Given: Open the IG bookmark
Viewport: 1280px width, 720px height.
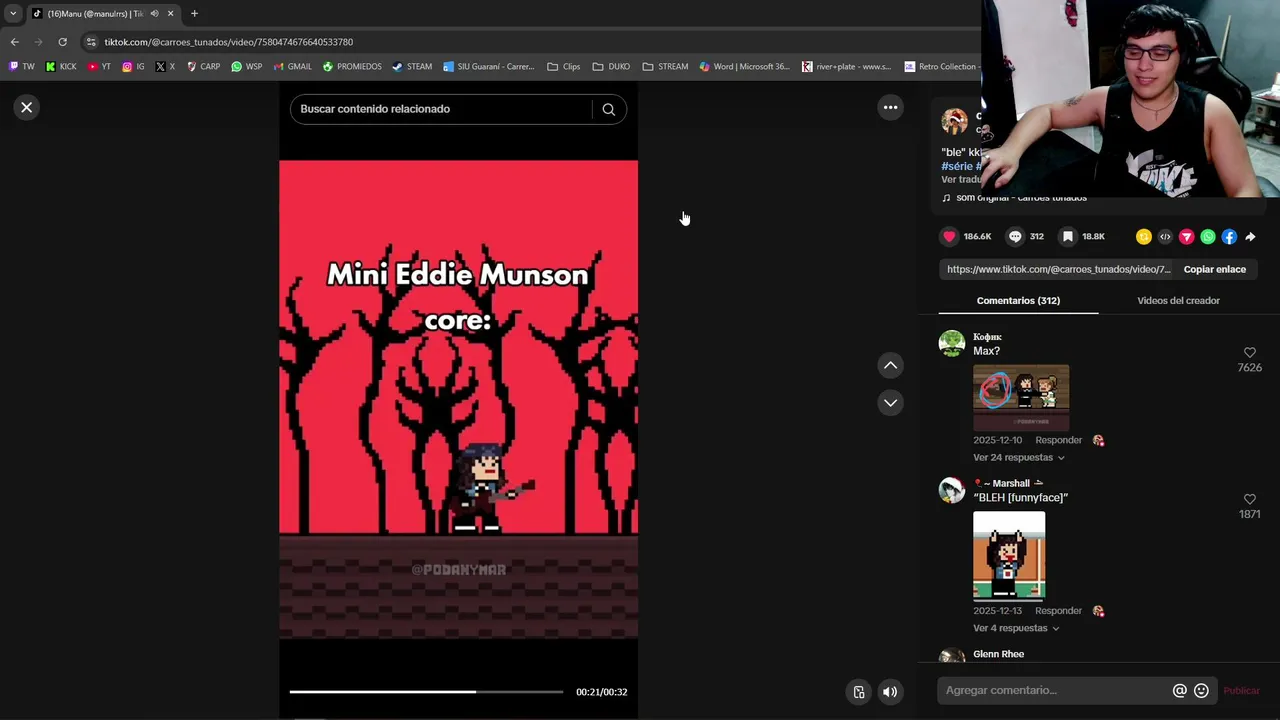Looking at the screenshot, I should [x=133, y=67].
